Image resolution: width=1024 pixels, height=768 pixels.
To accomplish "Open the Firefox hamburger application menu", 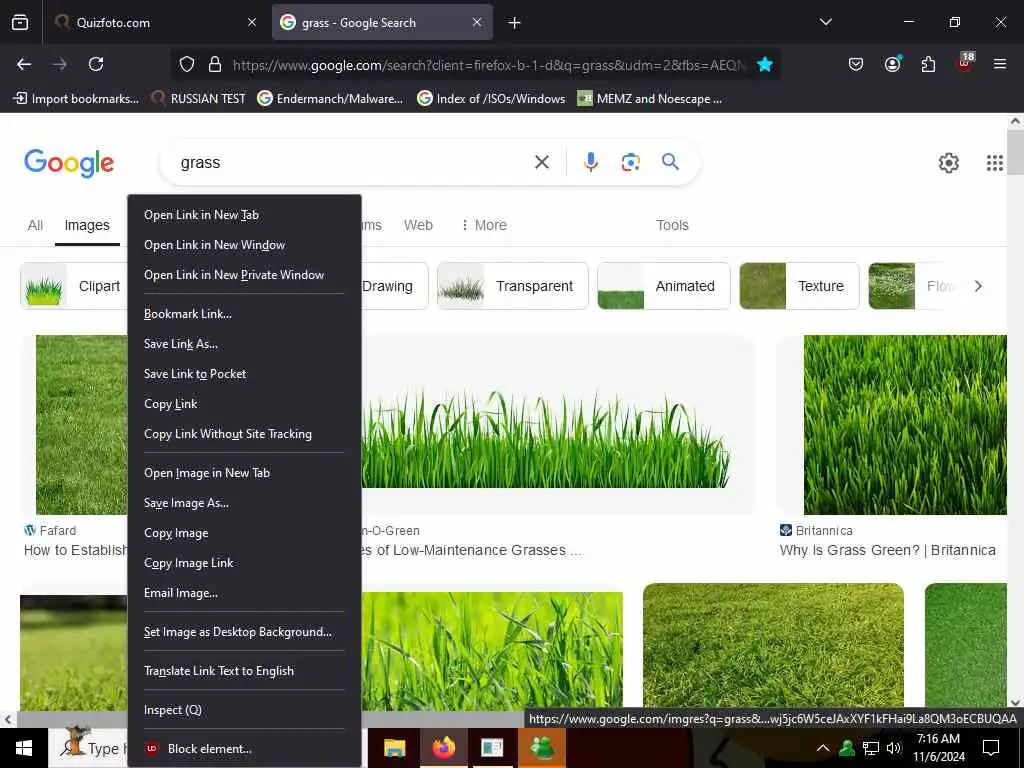I will point(1000,64).
